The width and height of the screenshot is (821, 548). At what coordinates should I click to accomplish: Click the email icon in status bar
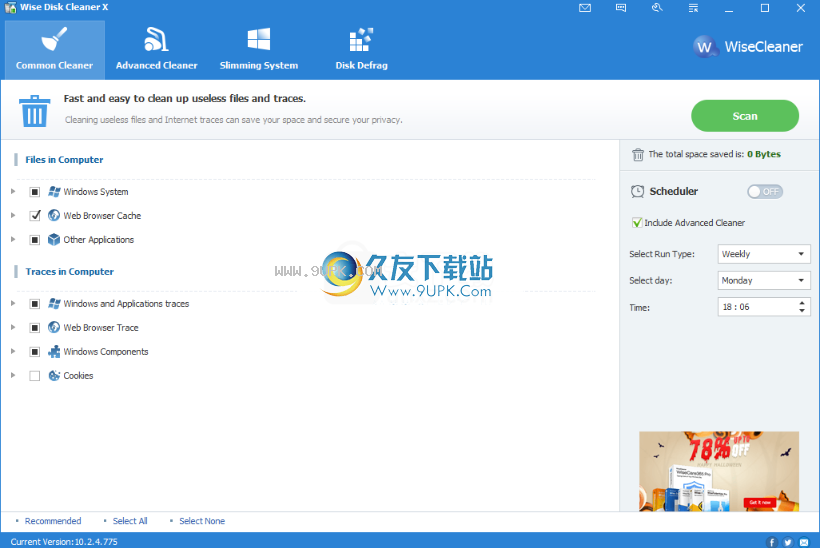(804, 542)
